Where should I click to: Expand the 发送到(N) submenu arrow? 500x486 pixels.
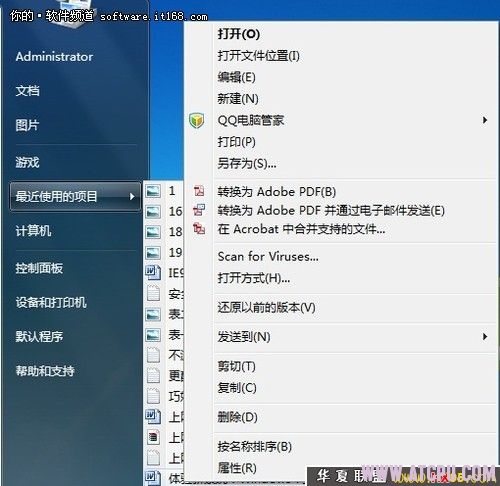coord(485,337)
